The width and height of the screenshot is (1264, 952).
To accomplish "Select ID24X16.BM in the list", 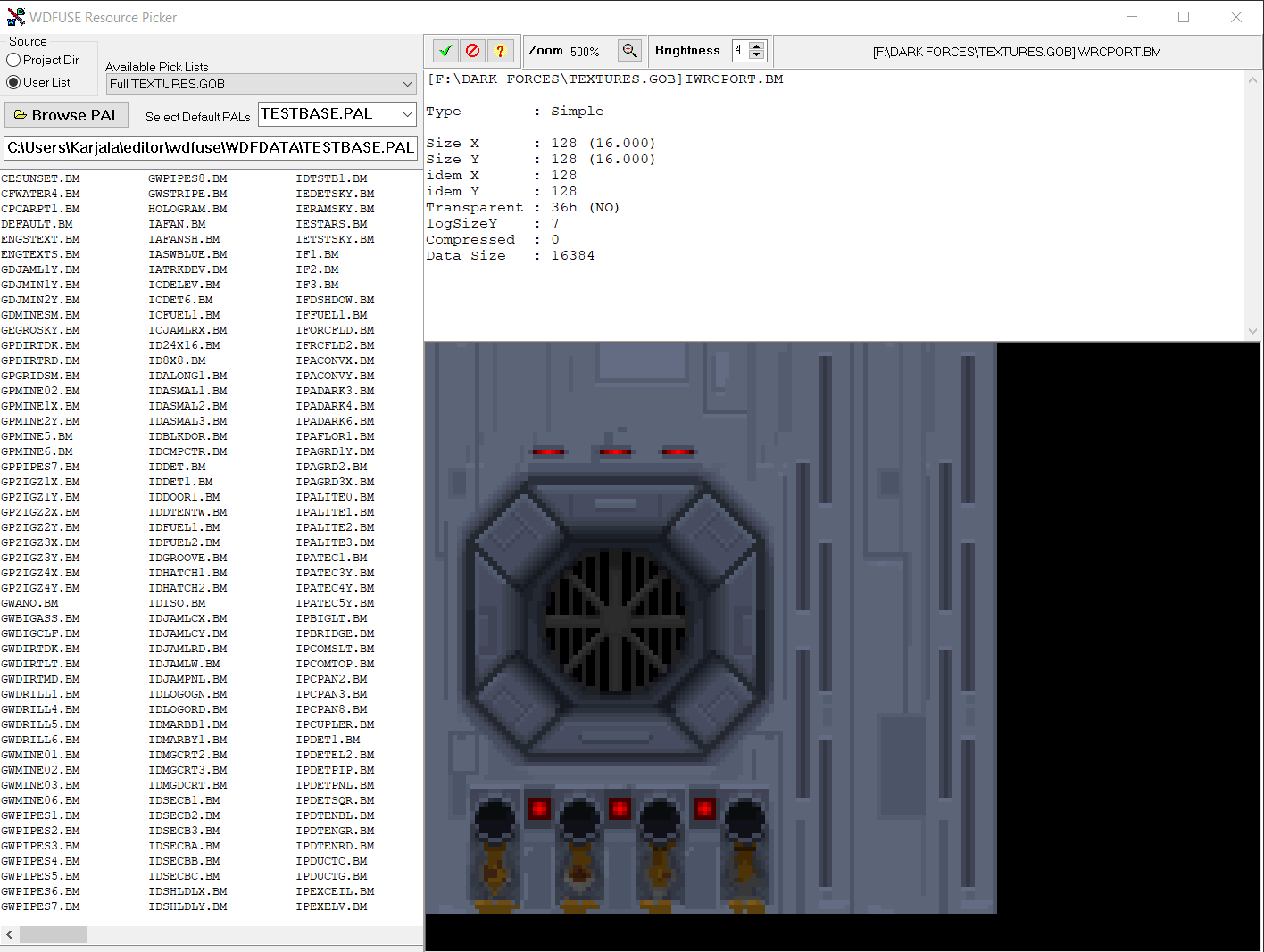I will click(184, 345).
